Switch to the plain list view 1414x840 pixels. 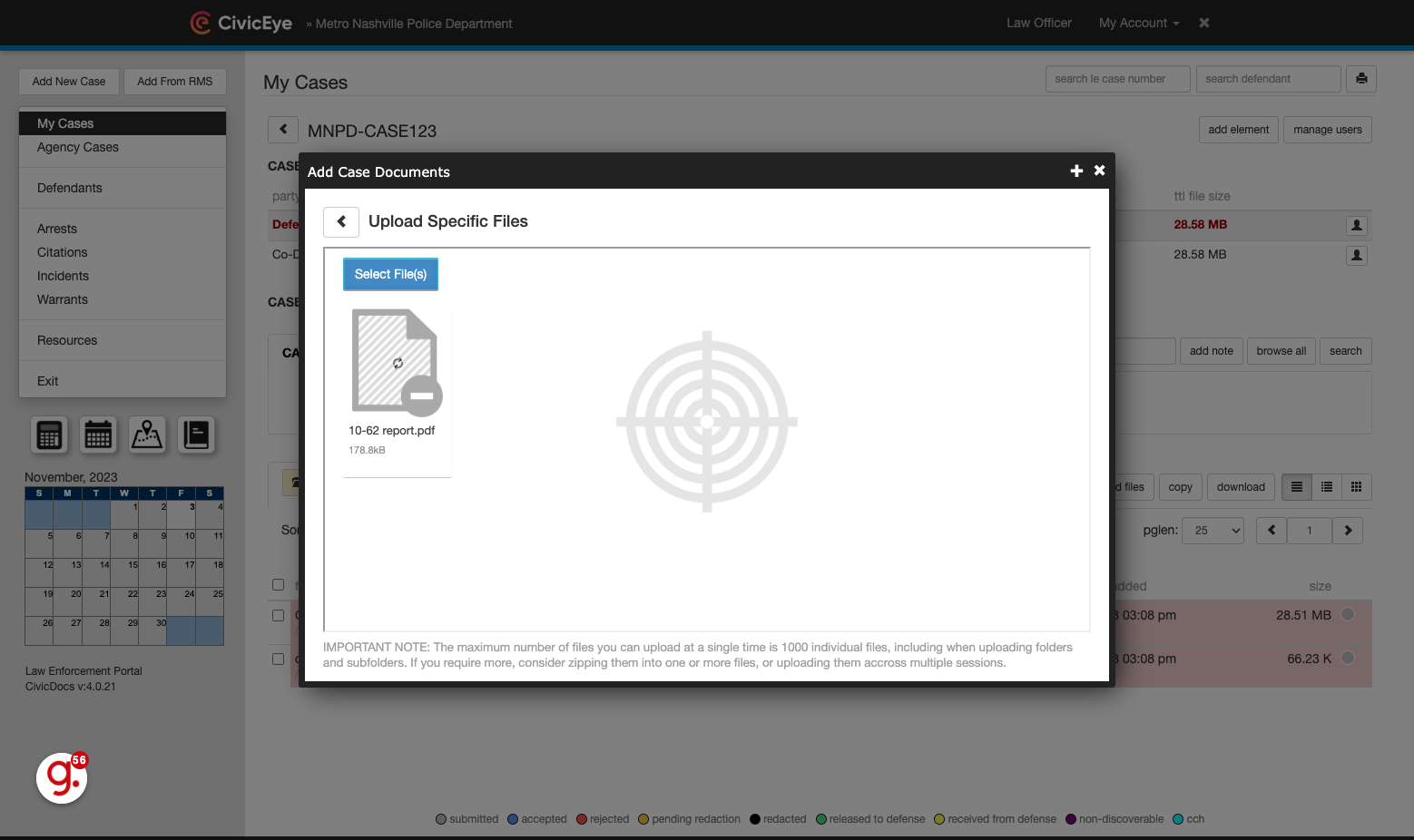click(x=1297, y=487)
